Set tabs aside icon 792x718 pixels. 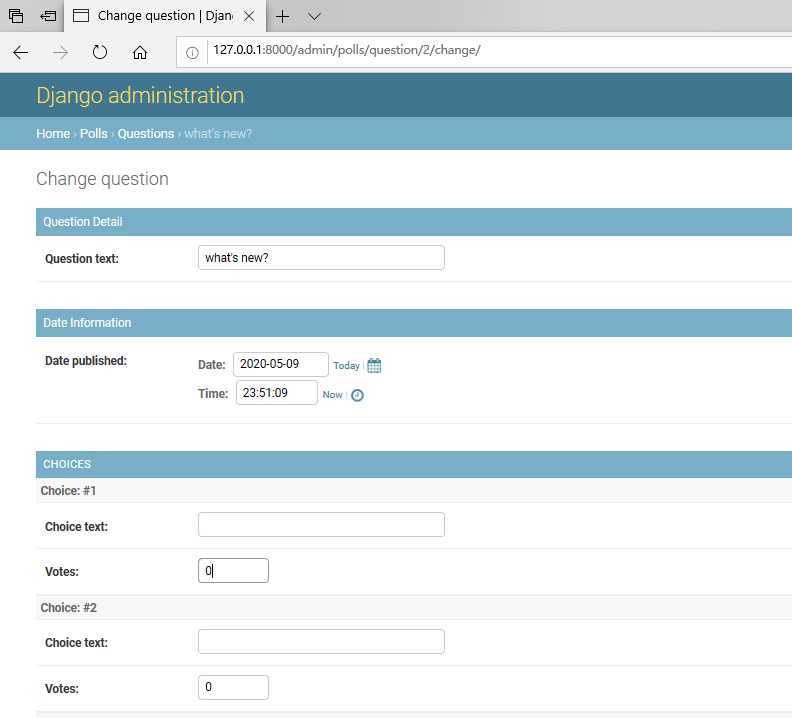tap(48, 16)
